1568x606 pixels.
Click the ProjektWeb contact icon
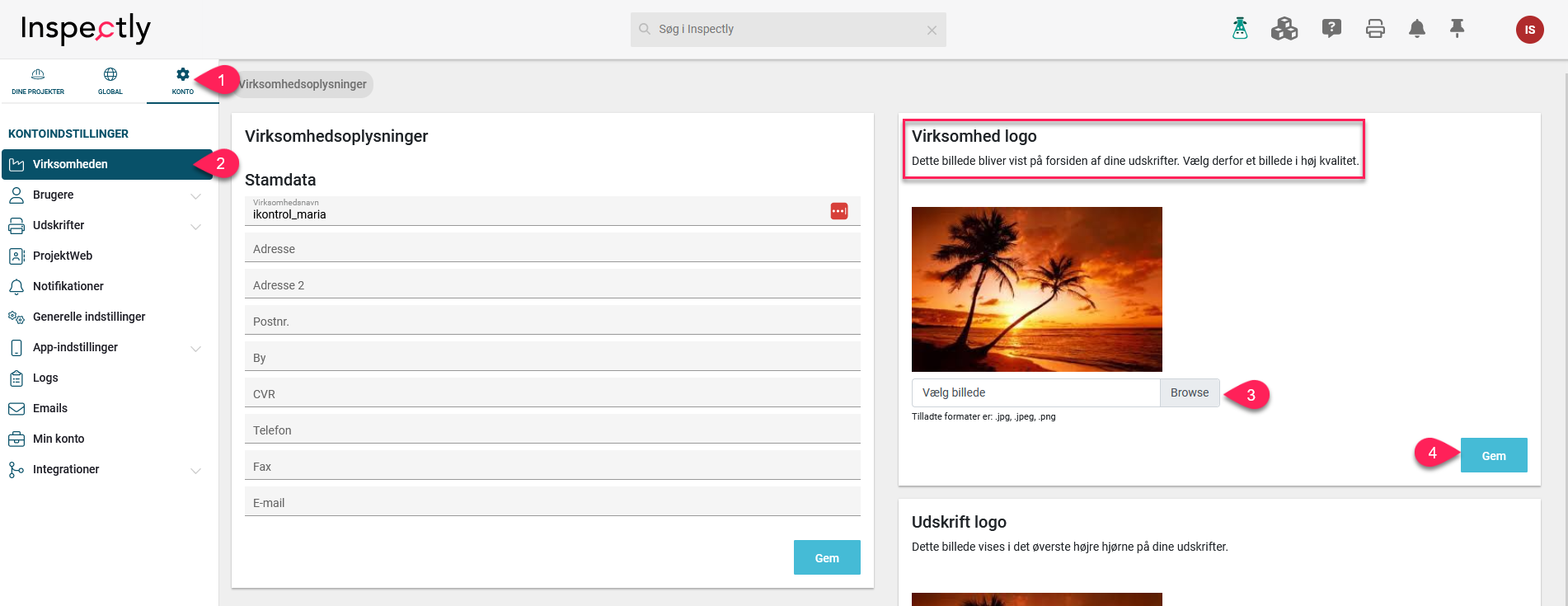pos(16,256)
